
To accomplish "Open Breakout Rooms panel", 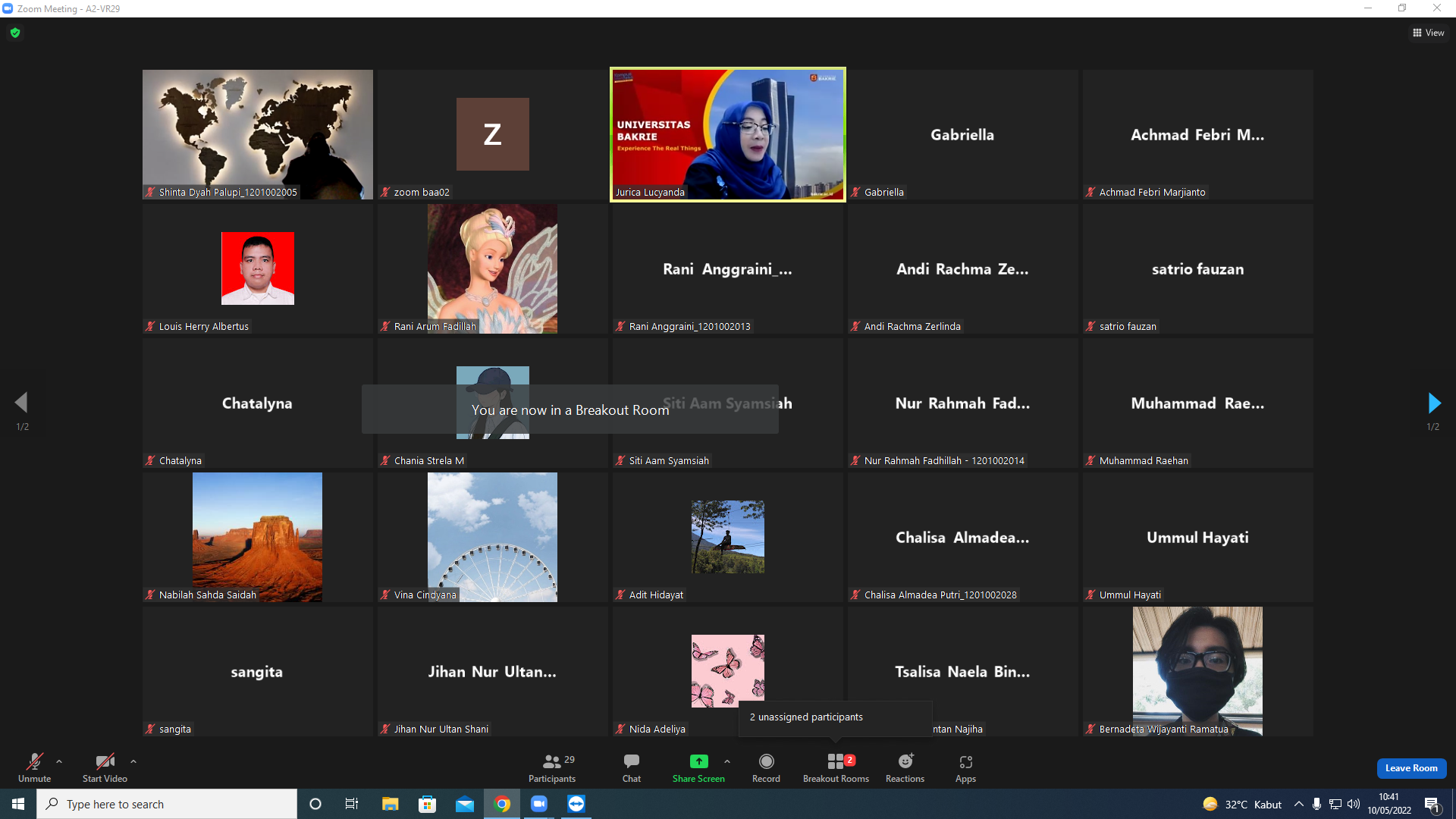I will tap(836, 767).
